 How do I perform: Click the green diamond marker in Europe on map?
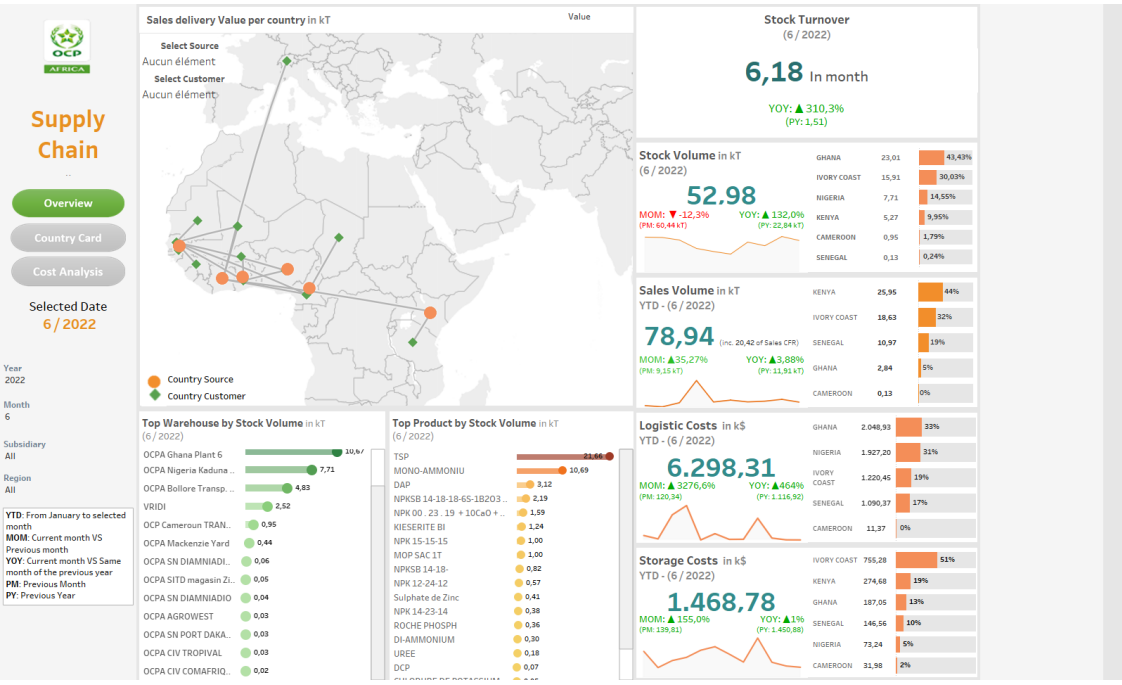[x=286, y=61]
